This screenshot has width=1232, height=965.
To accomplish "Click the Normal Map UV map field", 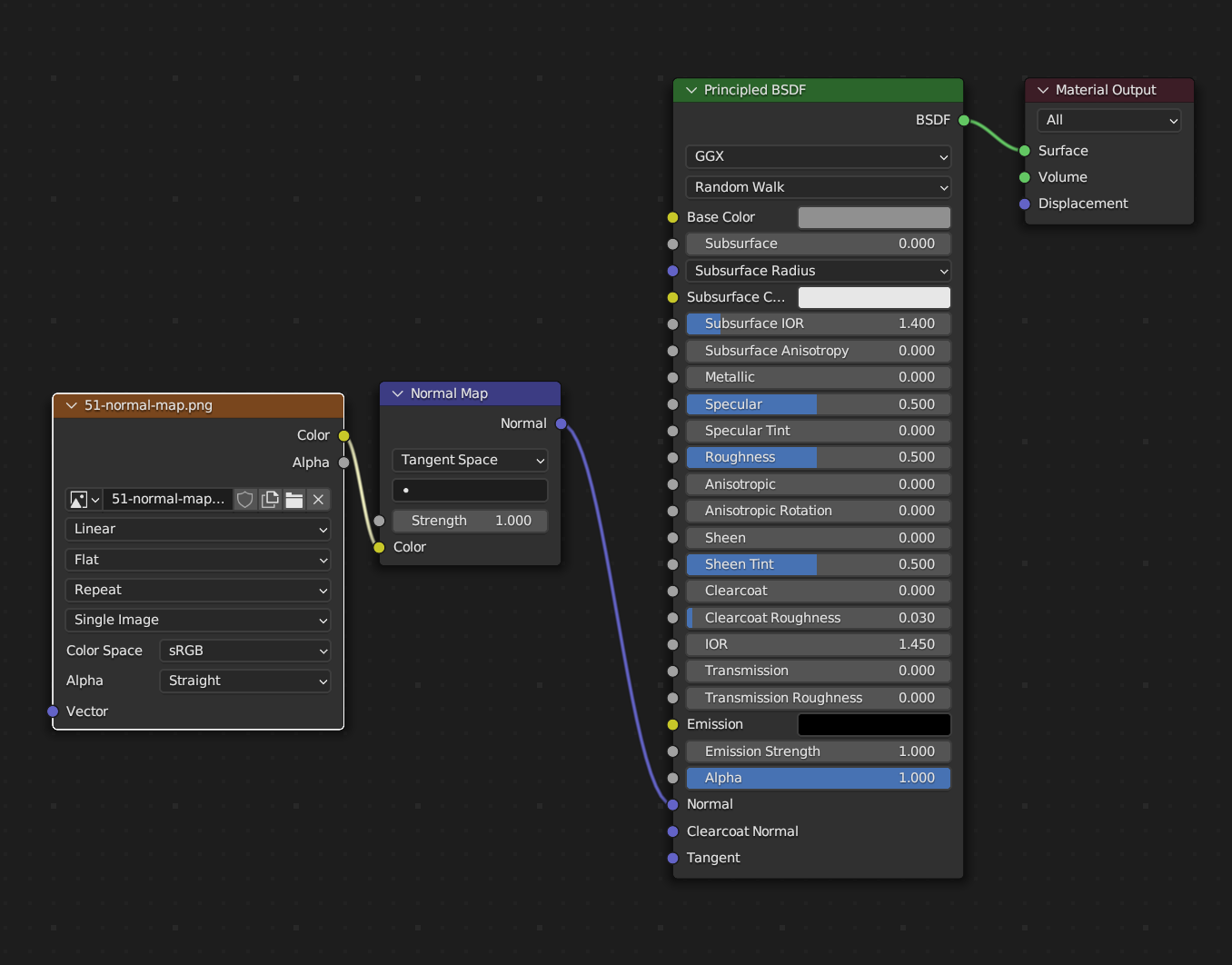I will point(470,491).
